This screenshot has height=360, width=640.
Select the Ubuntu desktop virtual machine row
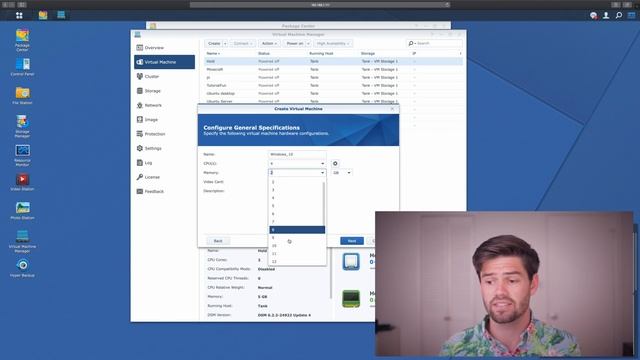tap(333, 93)
